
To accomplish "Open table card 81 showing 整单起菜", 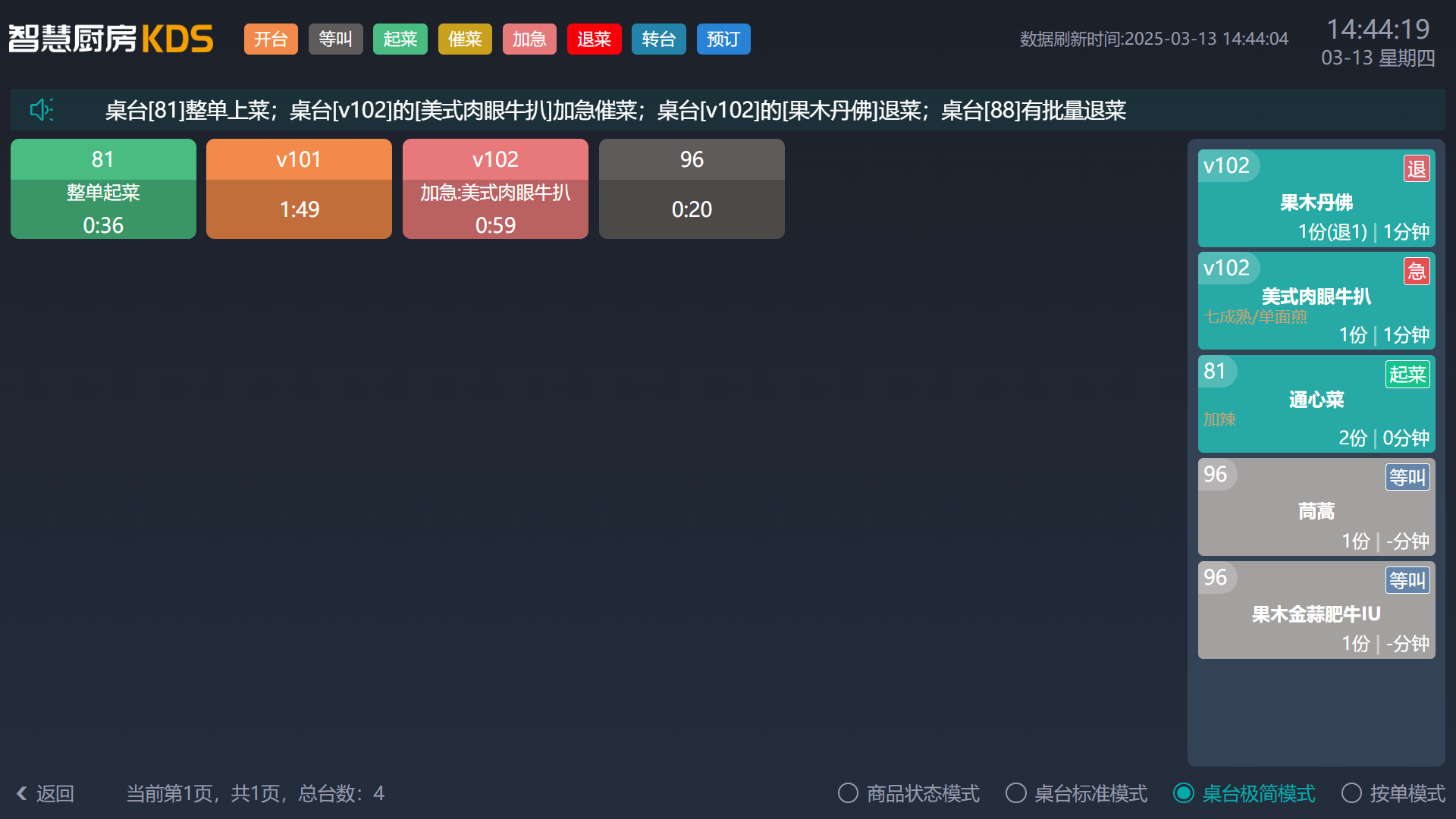I will 103,188.
